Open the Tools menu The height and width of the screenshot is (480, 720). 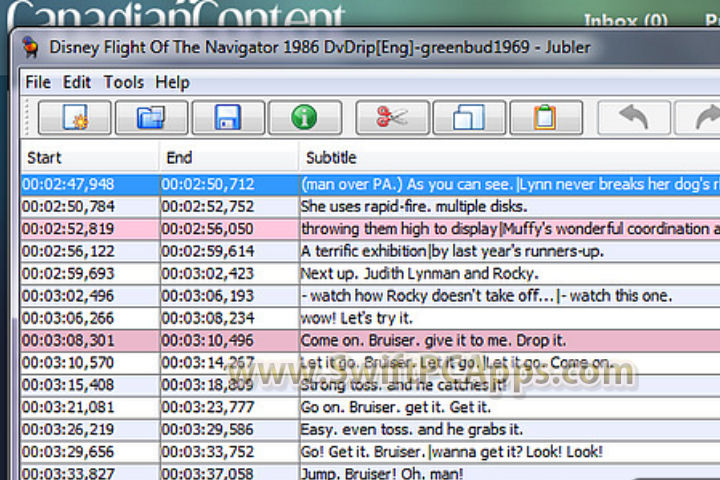tap(124, 82)
